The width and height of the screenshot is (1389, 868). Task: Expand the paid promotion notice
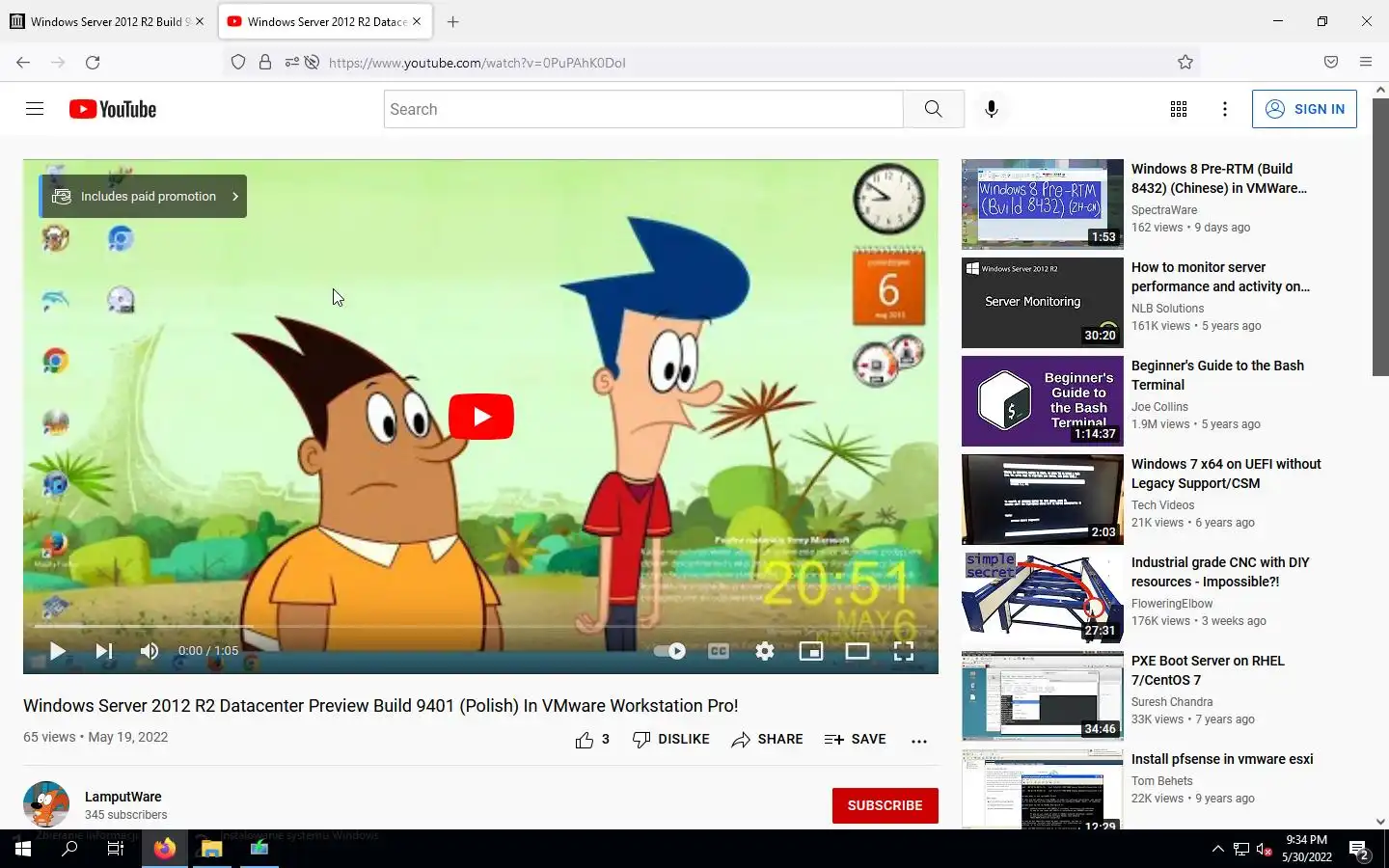(x=143, y=196)
